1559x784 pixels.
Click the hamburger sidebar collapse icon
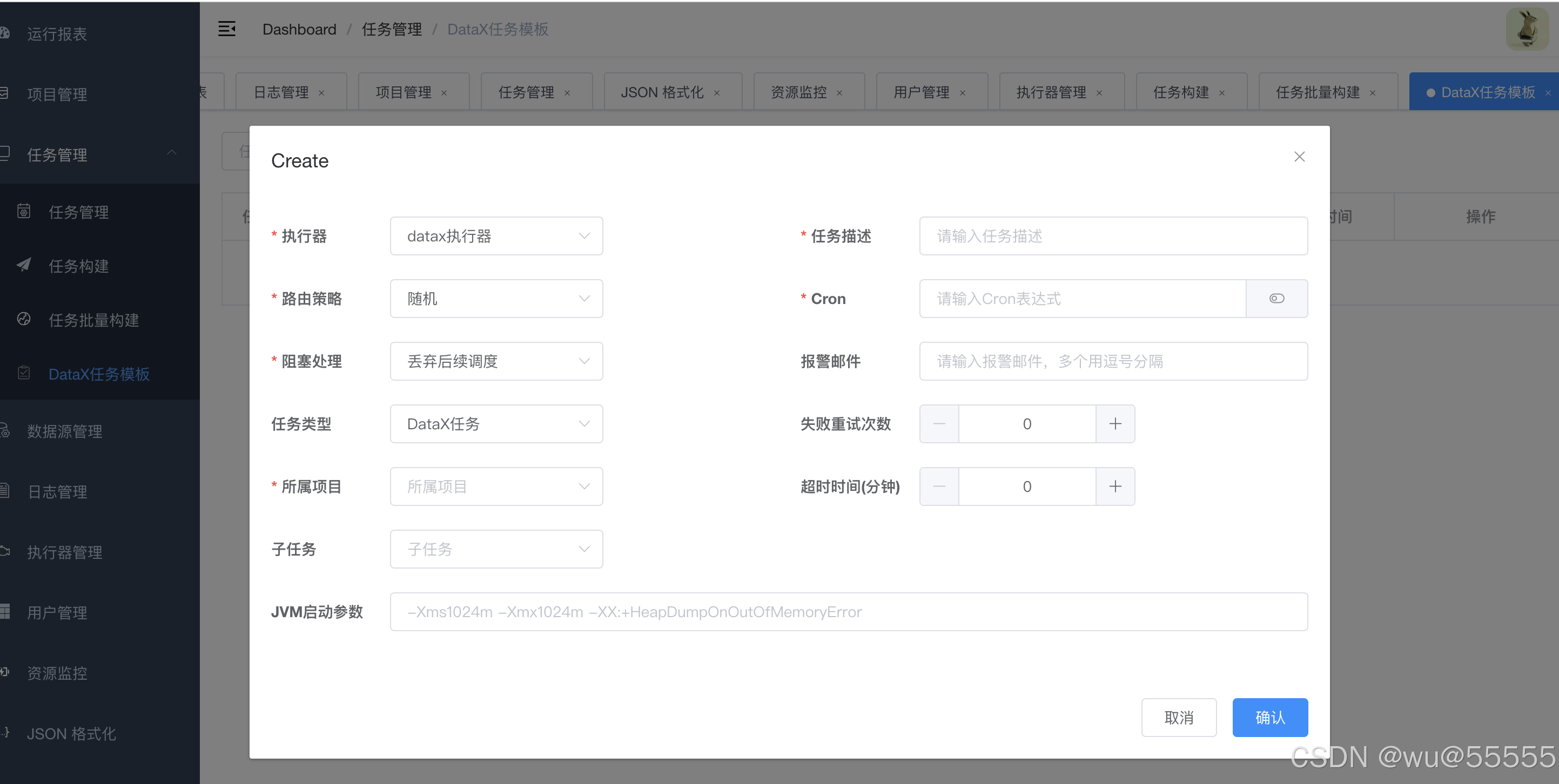[226, 29]
